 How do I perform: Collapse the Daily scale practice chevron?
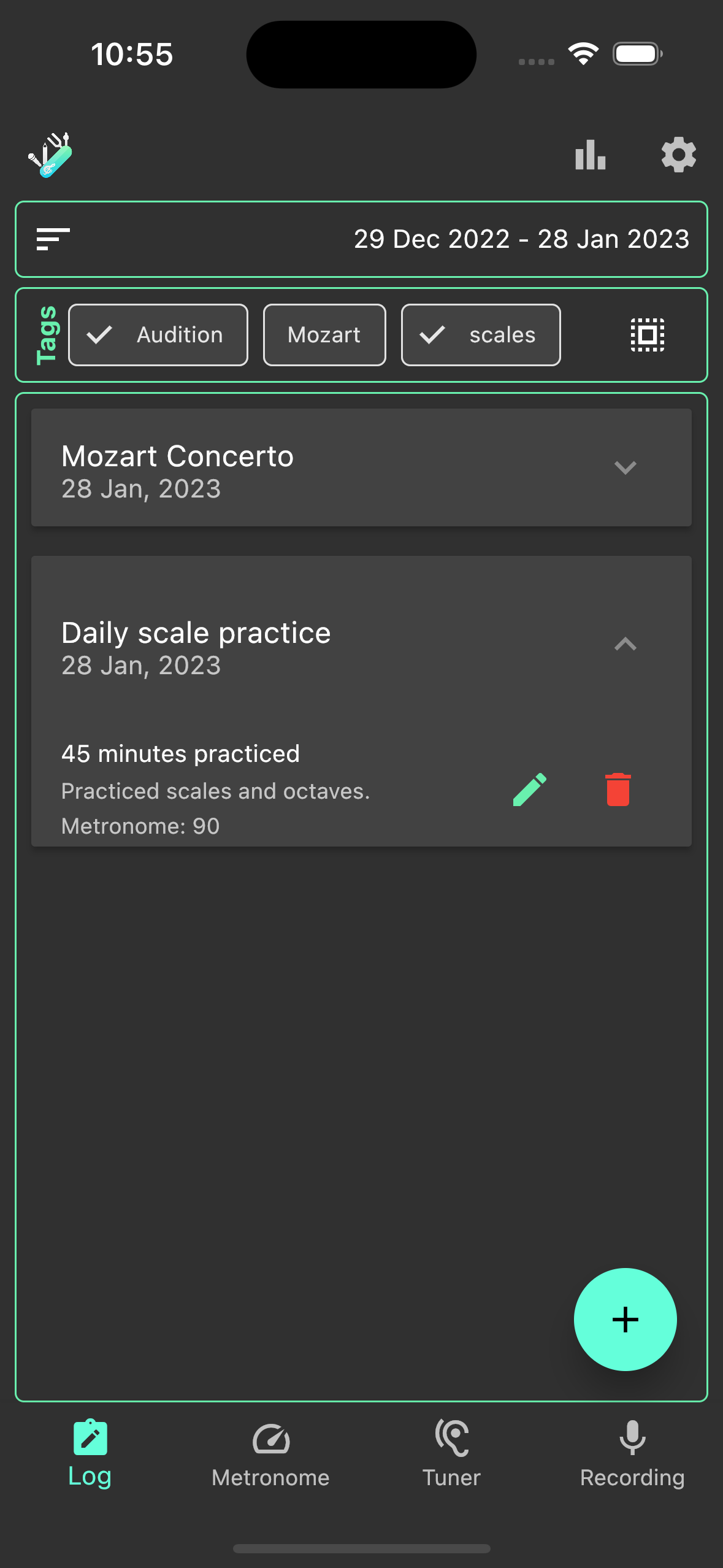625,644
